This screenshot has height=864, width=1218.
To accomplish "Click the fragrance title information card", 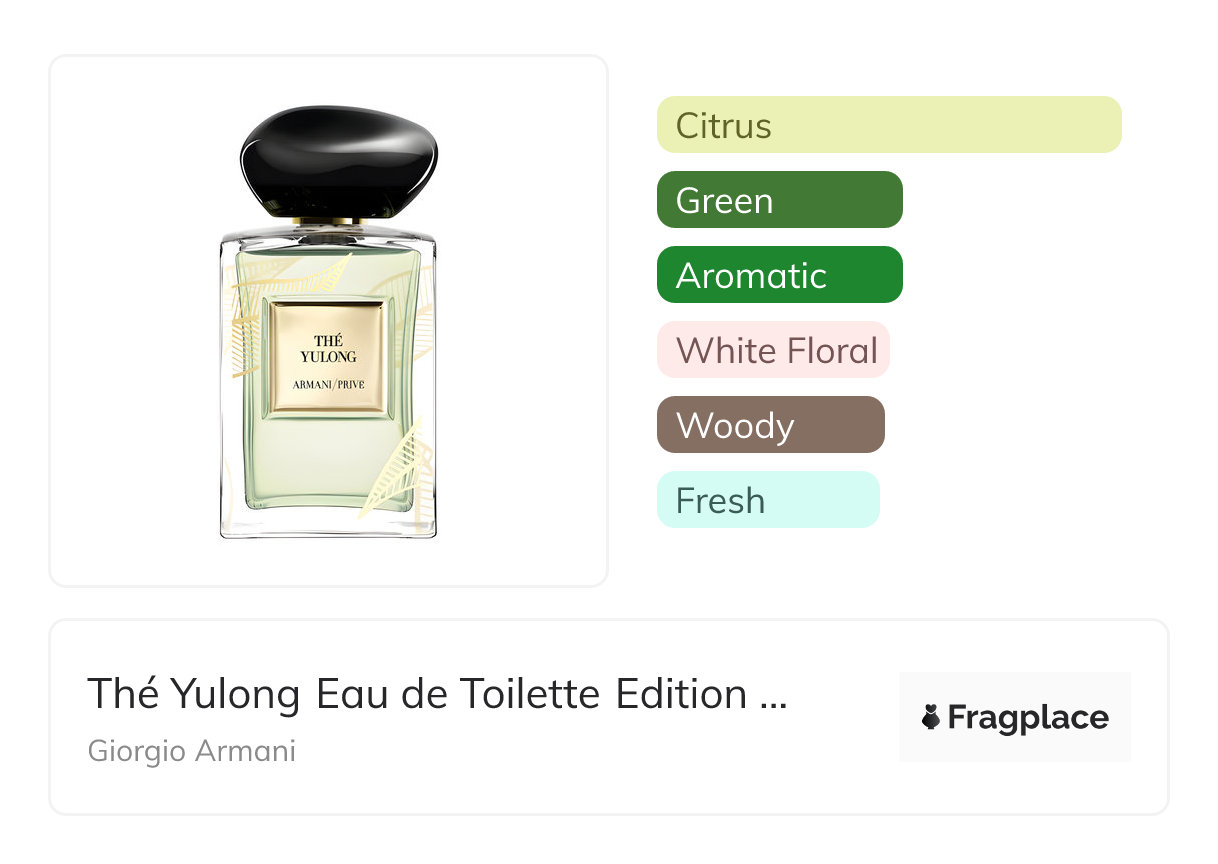I will pos(609,717).
